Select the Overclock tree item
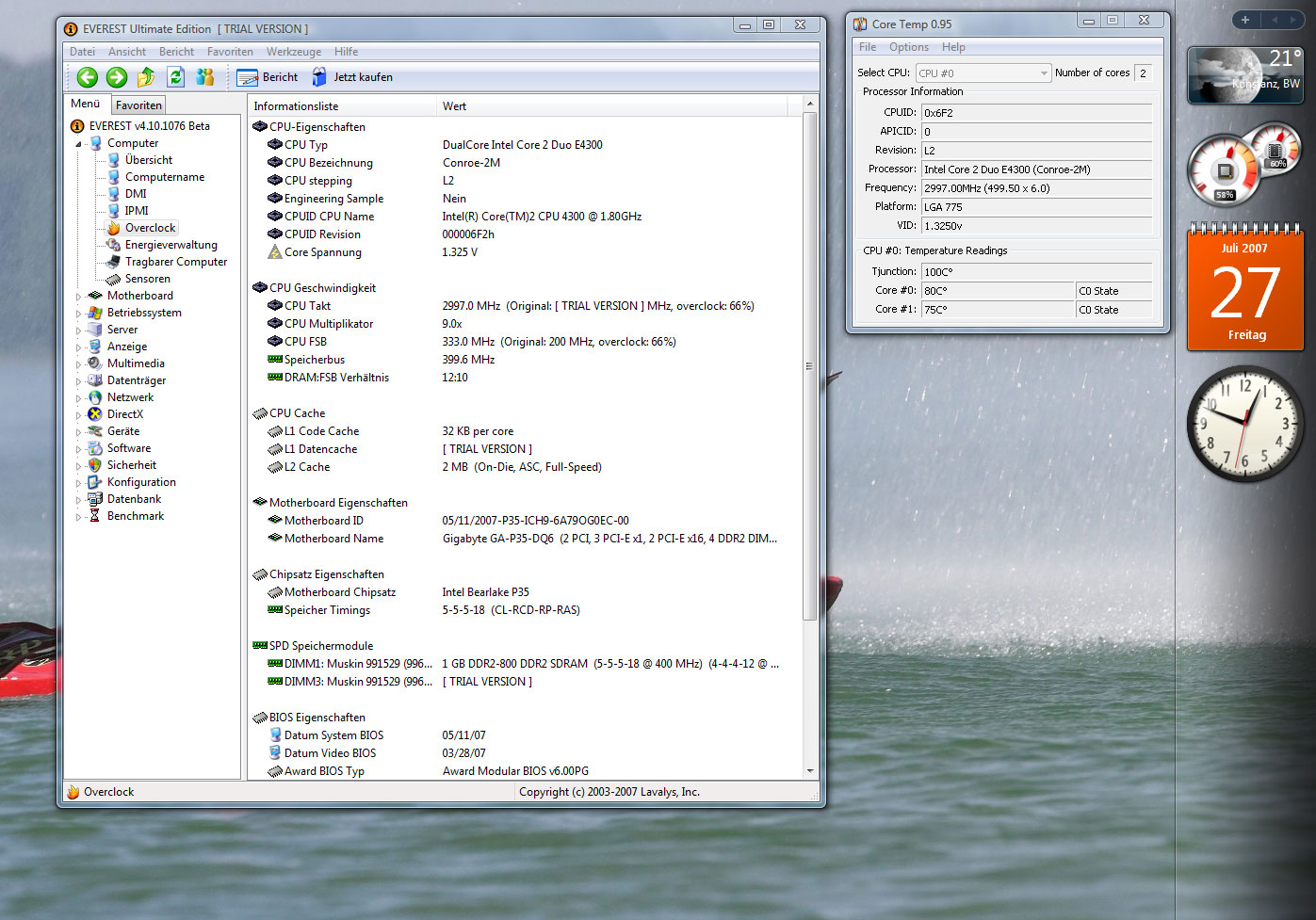The width and height of the screenshot is (1316, 920). click(x=151, y=228)
